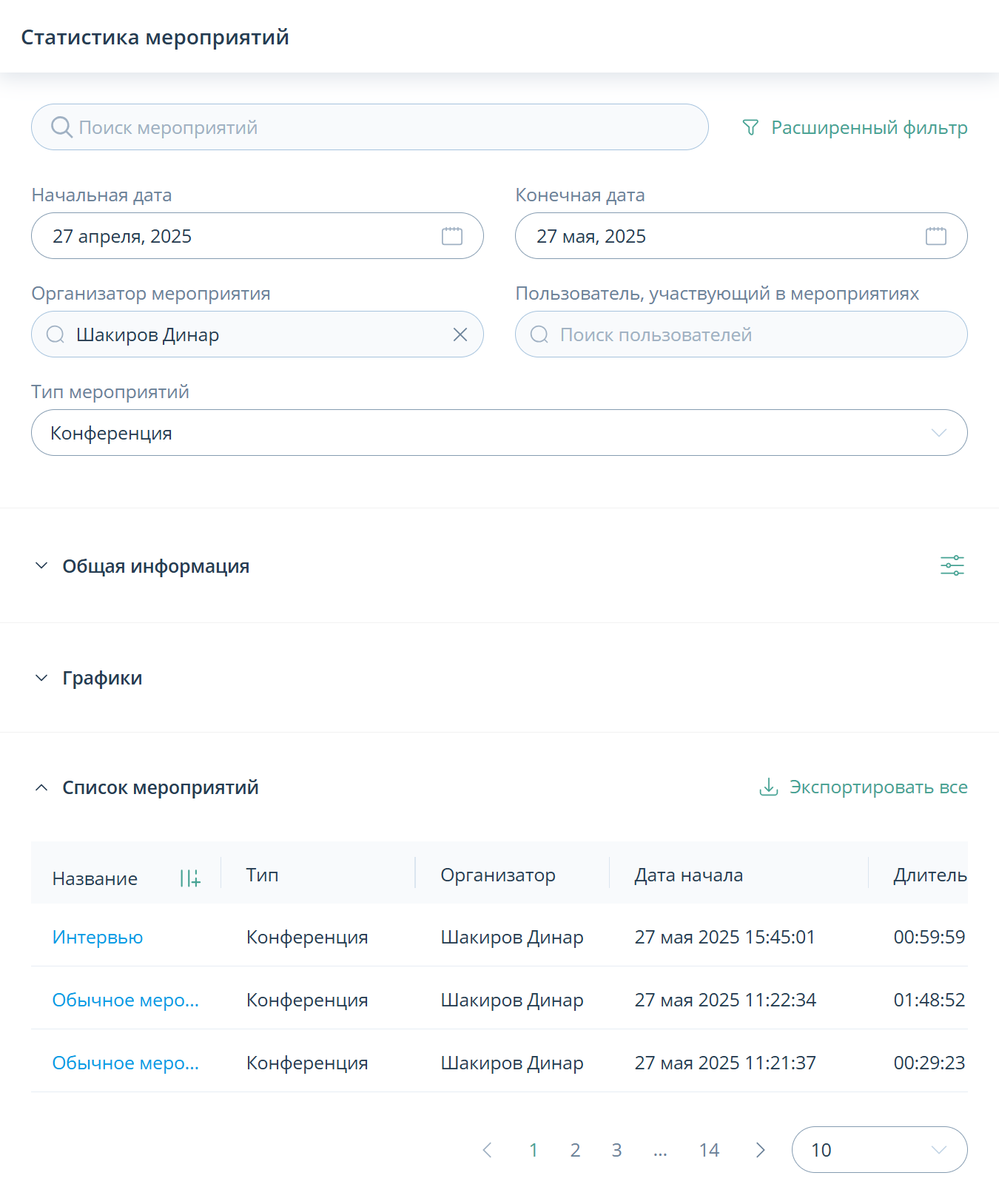Click the export download icon
The width and height of the screenshot is (999, 1204).
pos(769,787)
